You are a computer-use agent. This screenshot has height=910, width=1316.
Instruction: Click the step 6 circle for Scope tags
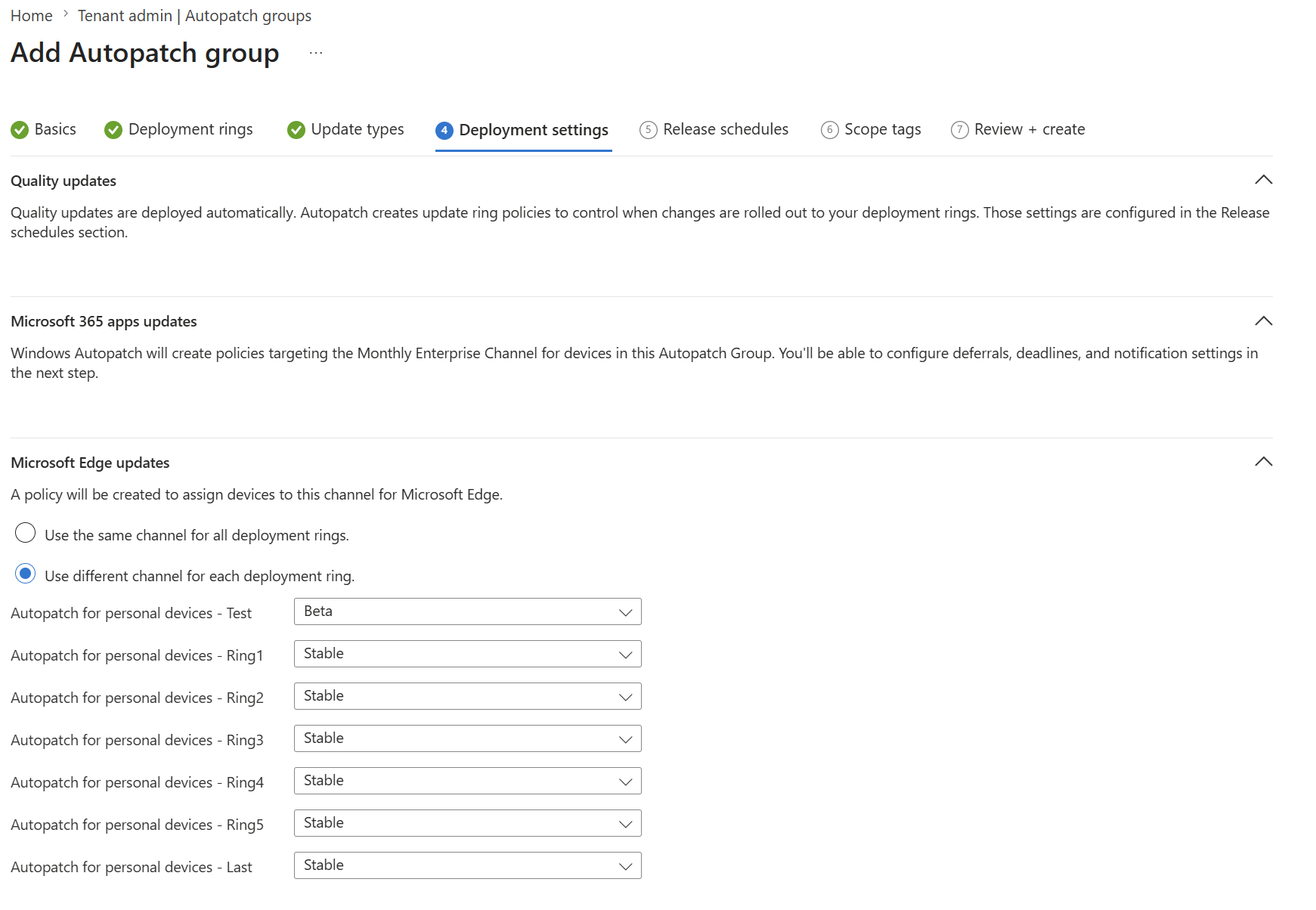tap(830, 130)
